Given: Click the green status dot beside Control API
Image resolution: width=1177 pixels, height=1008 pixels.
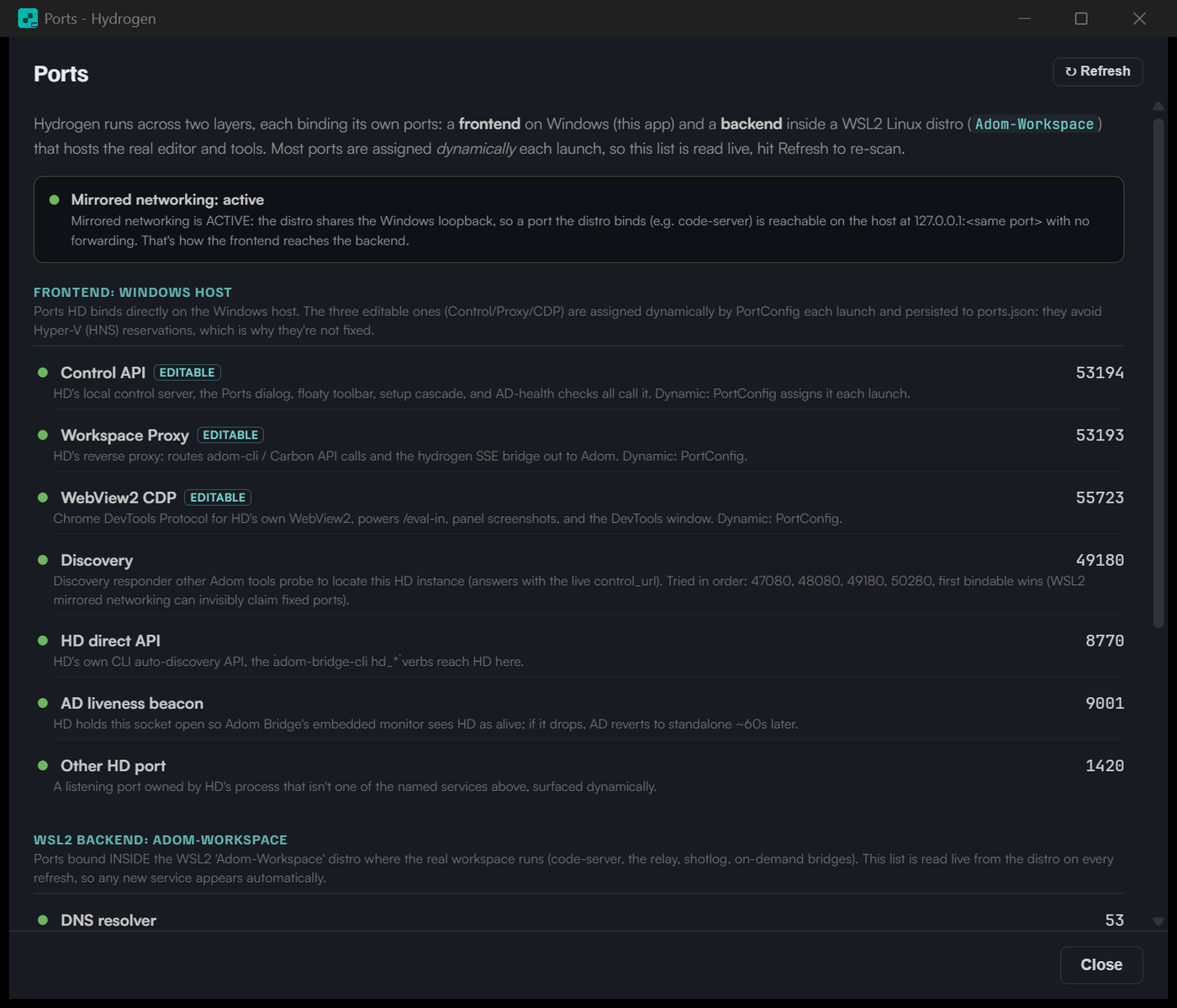Looking at the screenshot, I should pos(43,372).
